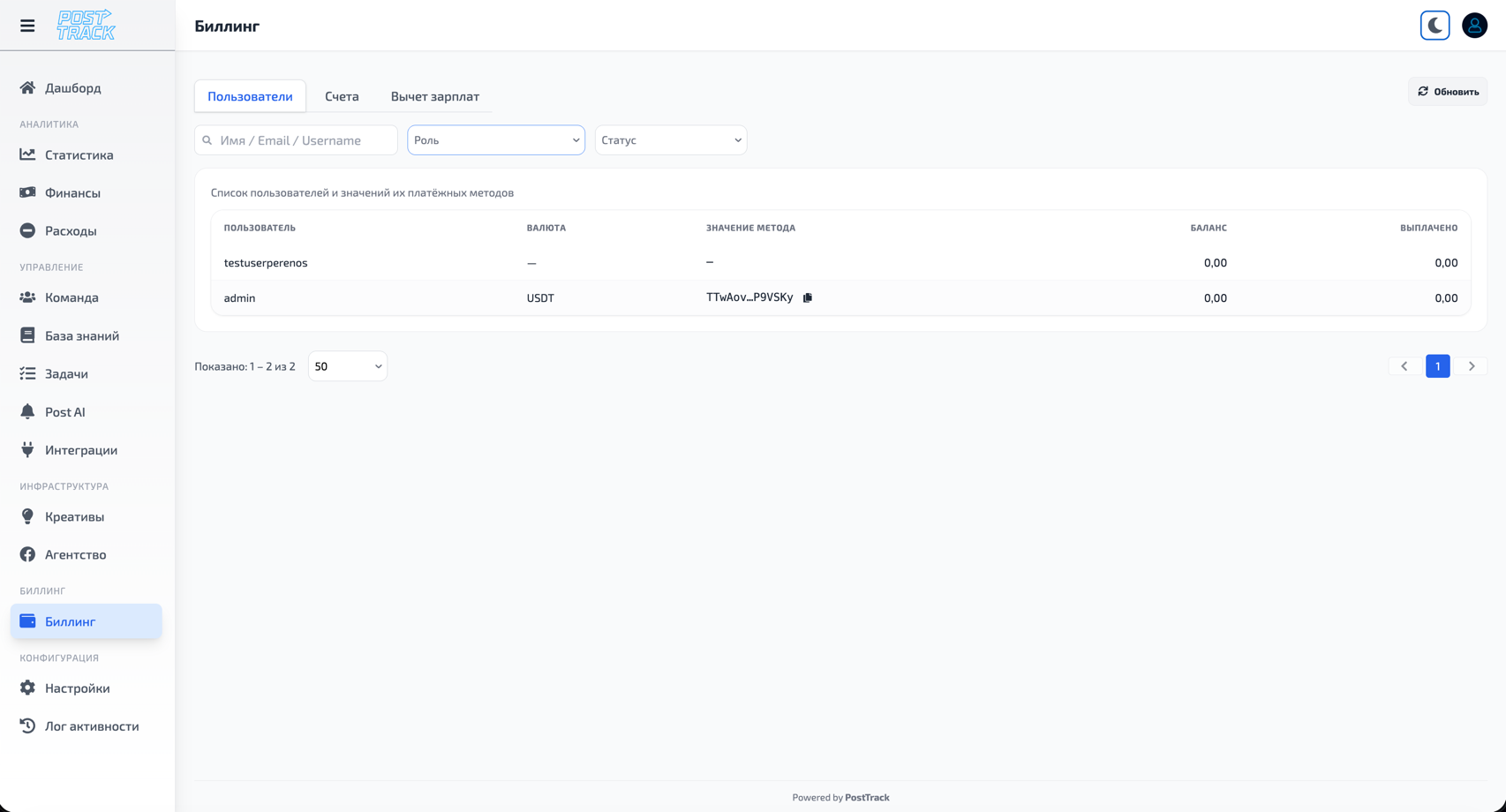
Task: Switch to the Счета tab
Action: (342, 96)
